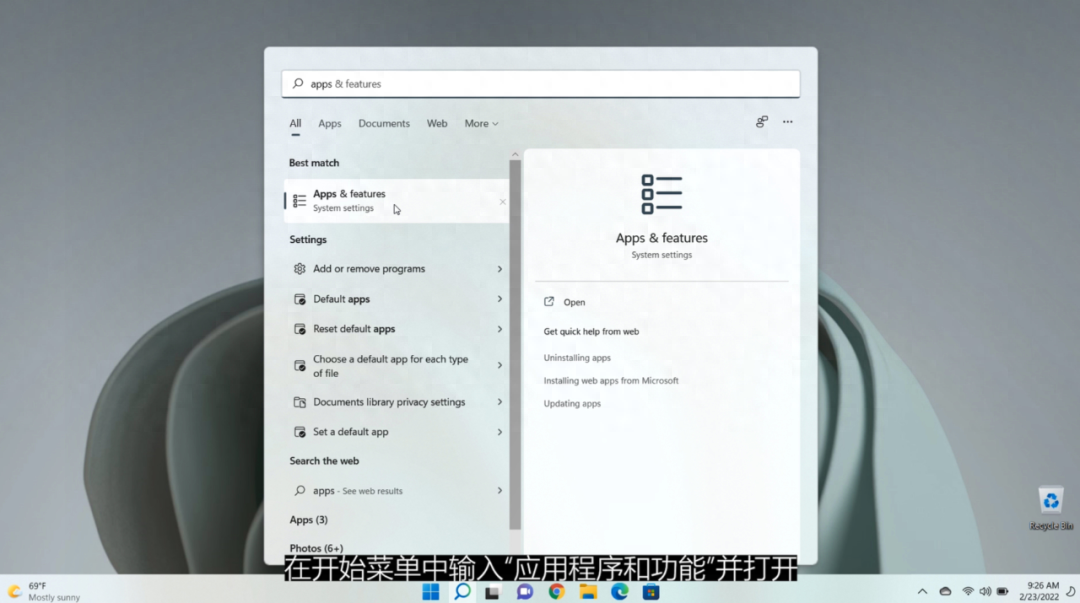Viewport: 1080px width, 603px height.
Task: Expand the Set a default app chevron
Action: [500, 432]
